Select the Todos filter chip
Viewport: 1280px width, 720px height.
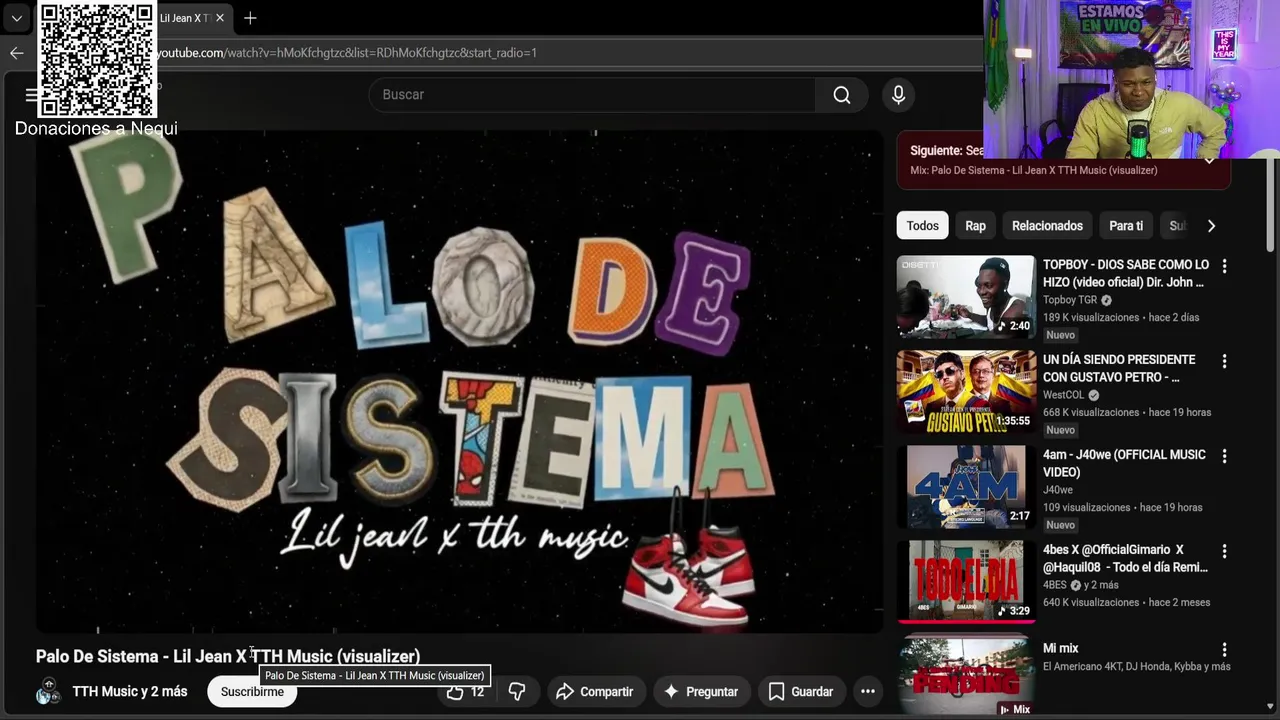point(922,226)
